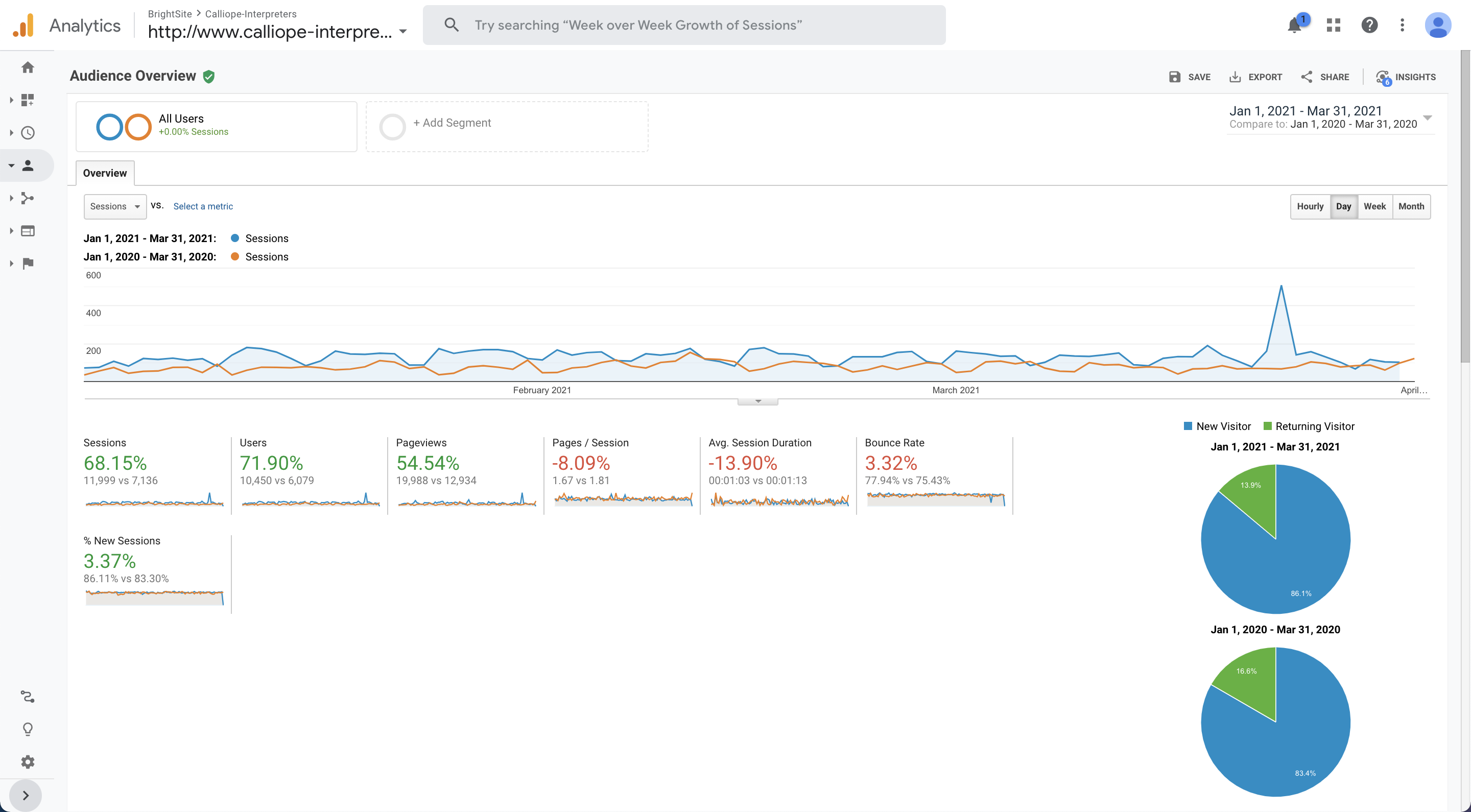Open the Attribution icon in sidebar

tap(28, 696)
